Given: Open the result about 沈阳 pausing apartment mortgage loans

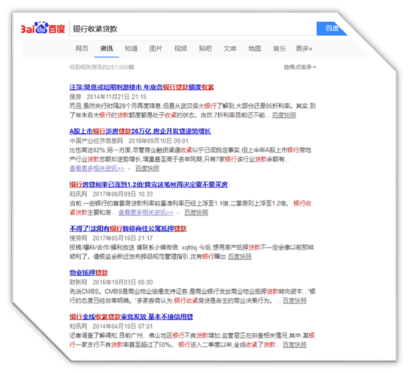Looking at the screenshot, I should [x=128, y=229].
